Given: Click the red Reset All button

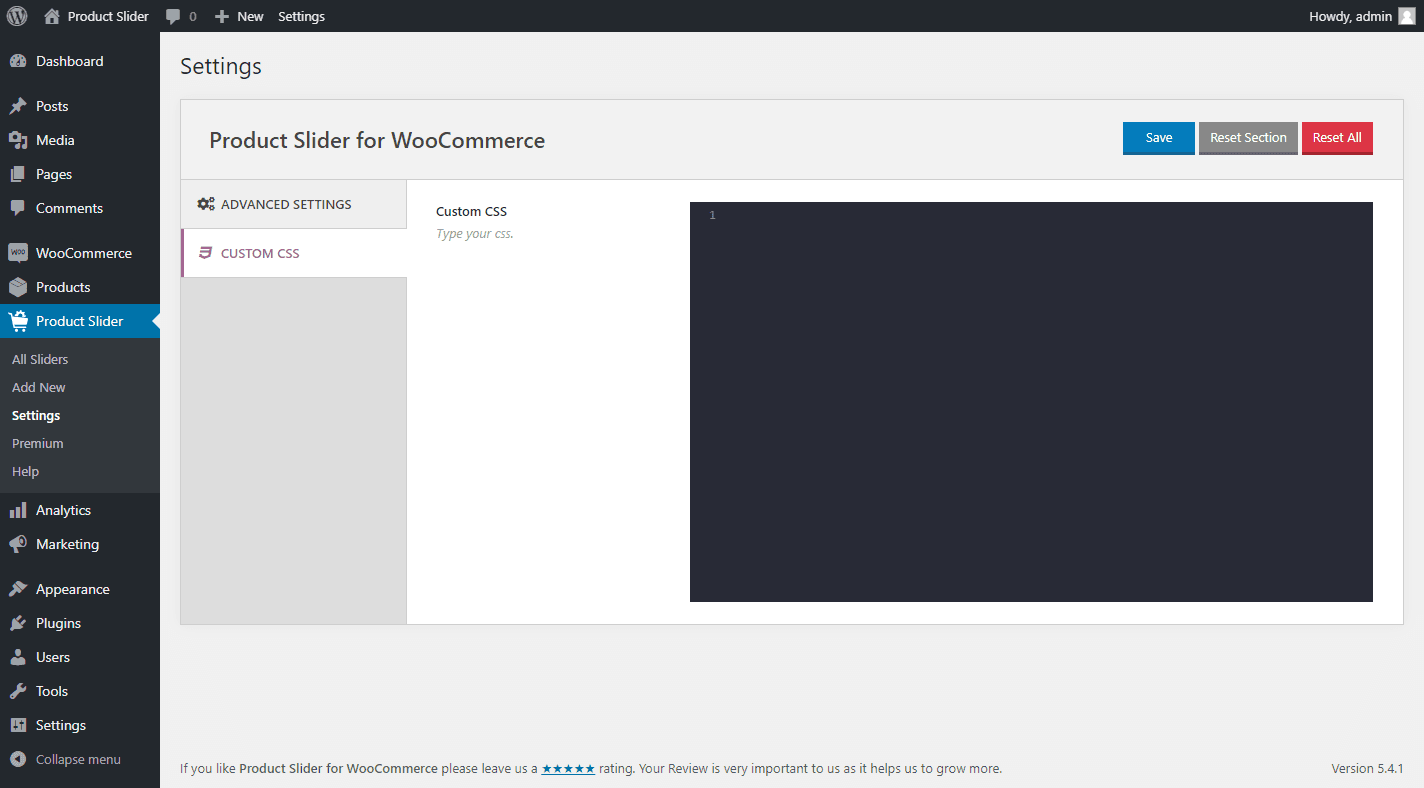Looking at the screenshot, I should point(1337,138).
